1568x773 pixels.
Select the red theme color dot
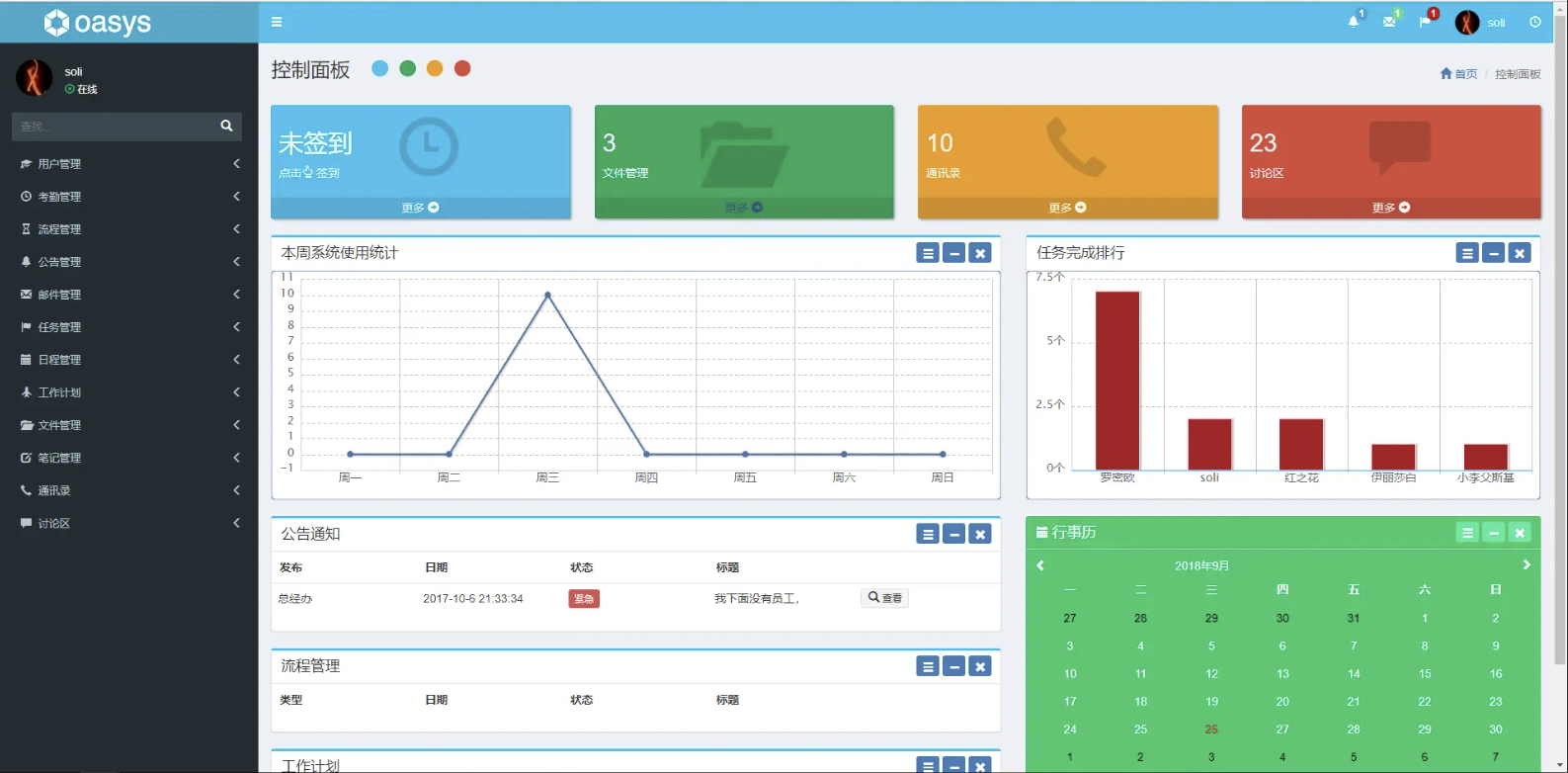(462, 68)
